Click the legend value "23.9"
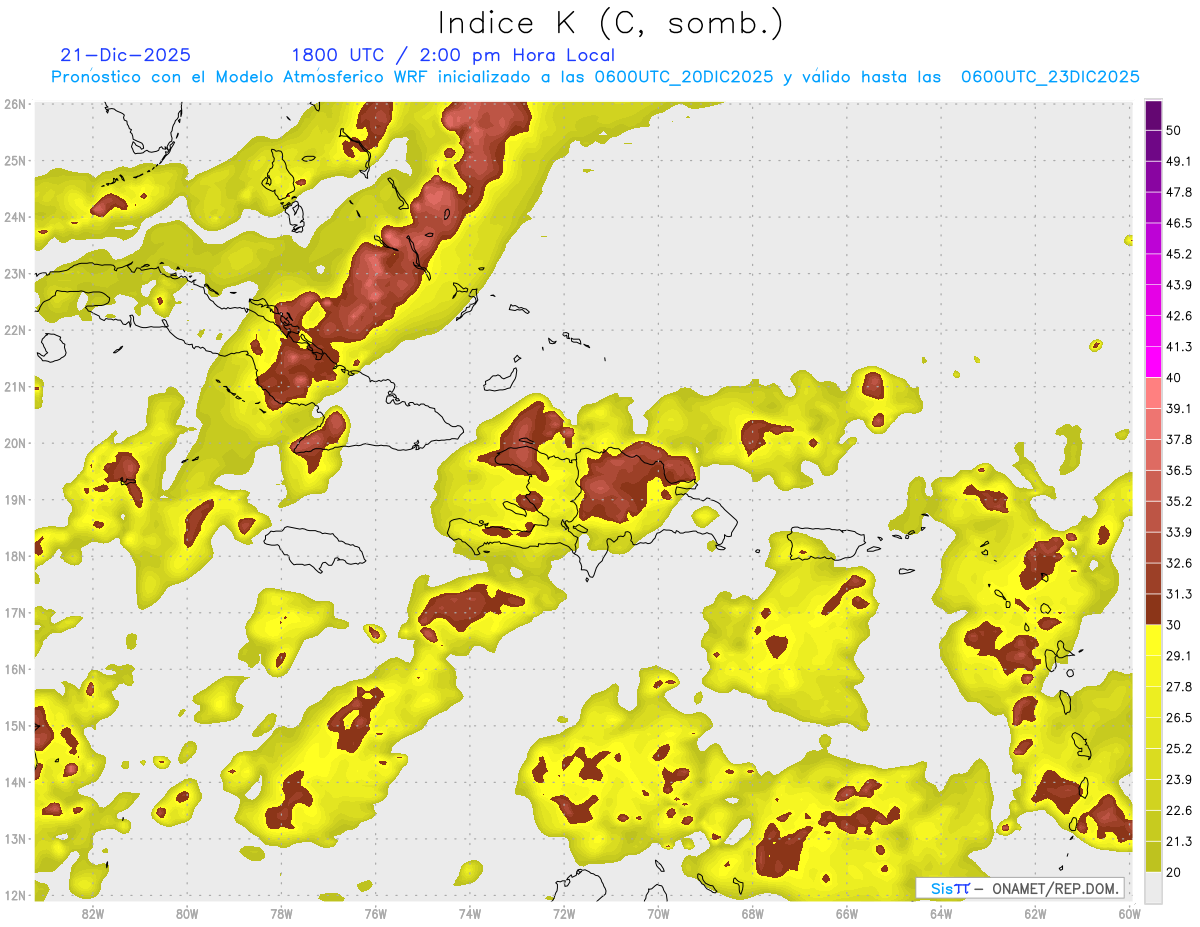The height and width of the screenshot is (927, 1200). (1178, 780)
